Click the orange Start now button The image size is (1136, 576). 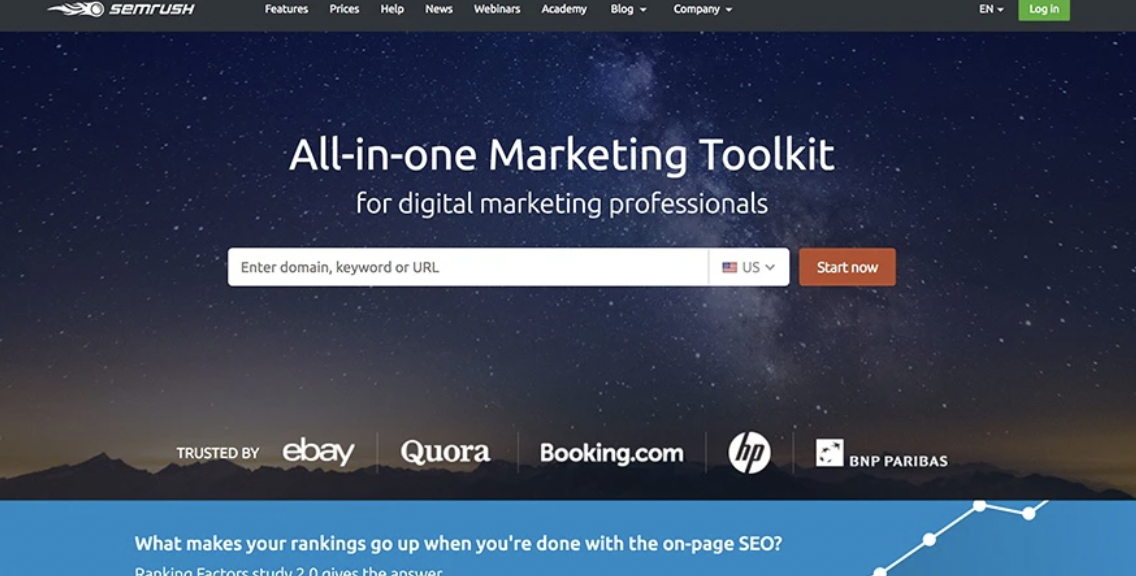[x=847, y=267]
